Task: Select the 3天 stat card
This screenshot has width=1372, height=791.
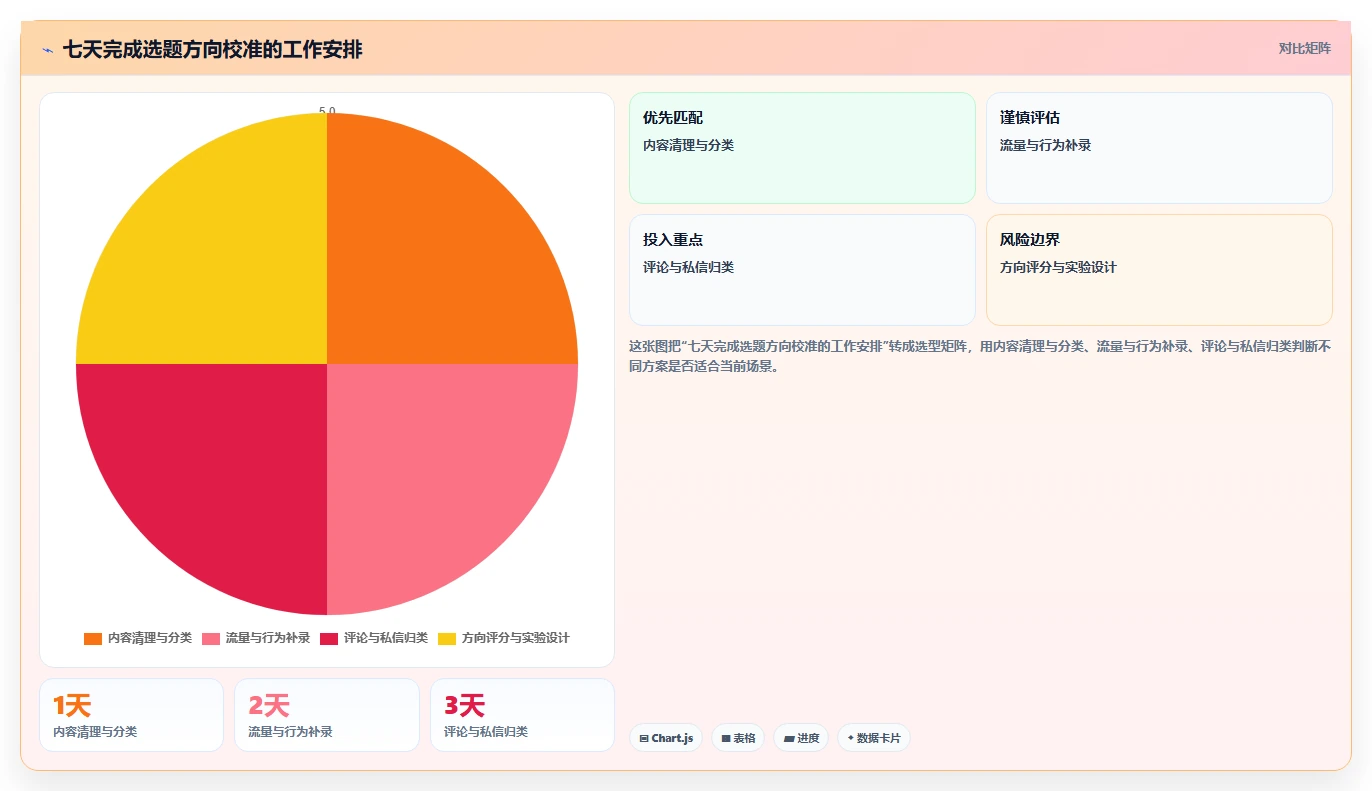Action: click(522, 715)
